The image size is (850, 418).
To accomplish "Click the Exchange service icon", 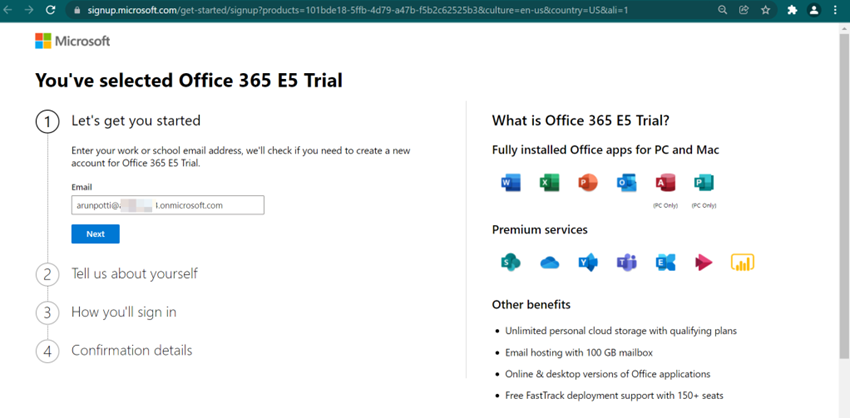I will [x=665, y=262].
